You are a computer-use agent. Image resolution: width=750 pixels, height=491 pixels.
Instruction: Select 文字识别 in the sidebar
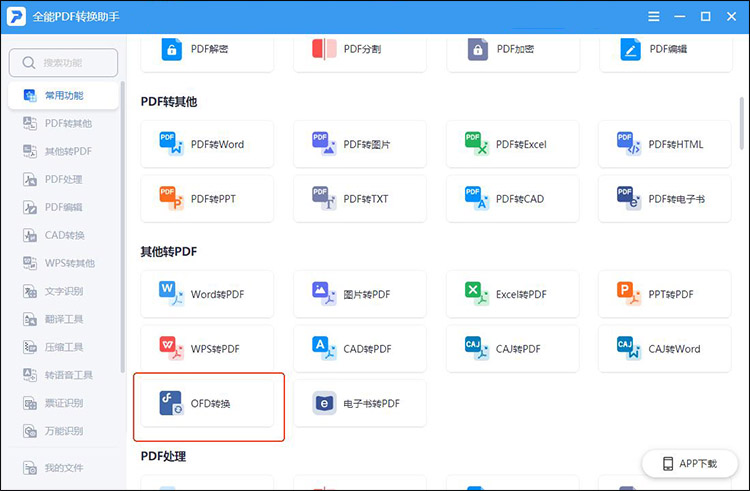[x=63, y=291]
